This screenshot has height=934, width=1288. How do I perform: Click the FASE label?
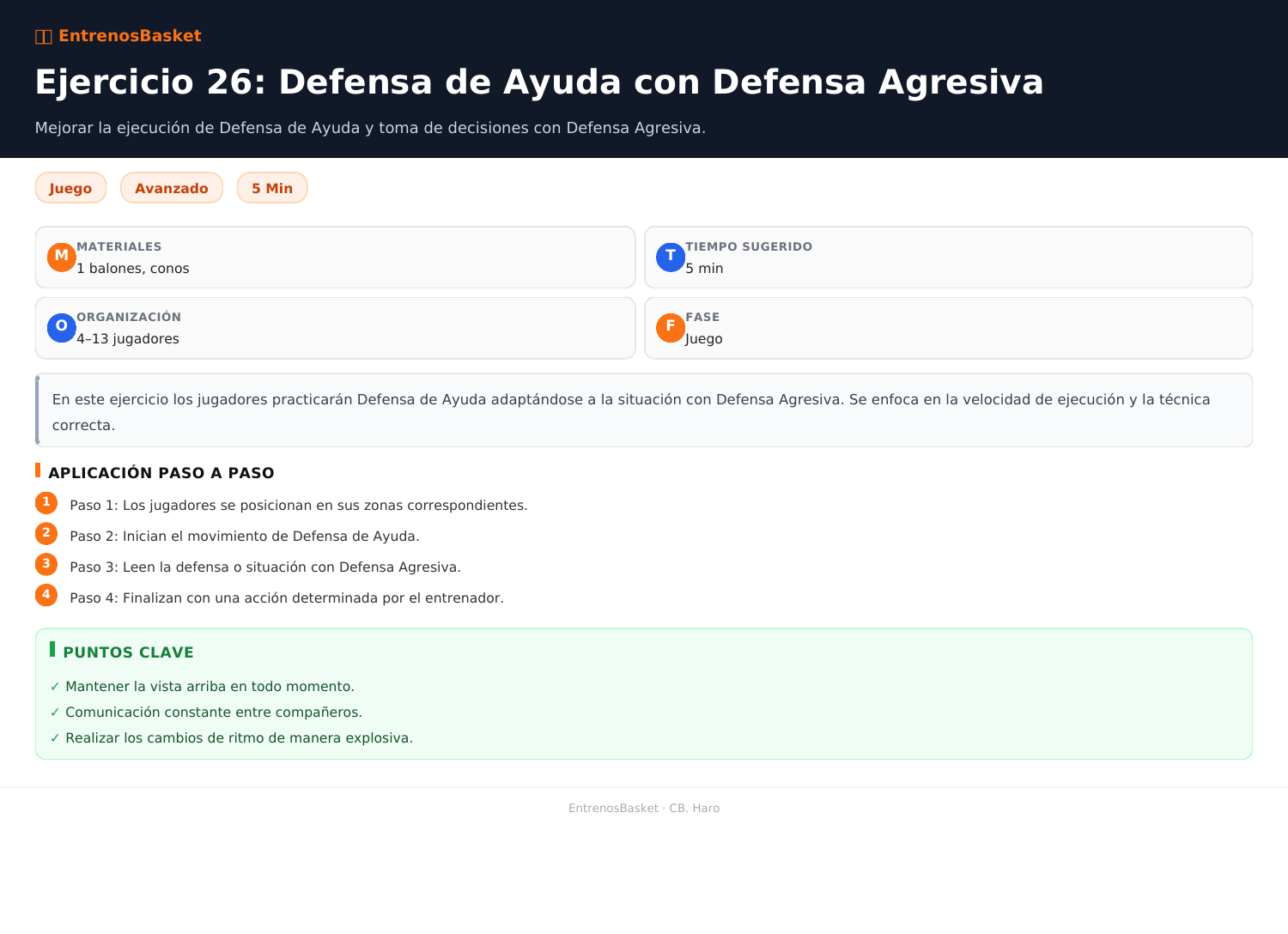tap(702, 317)
